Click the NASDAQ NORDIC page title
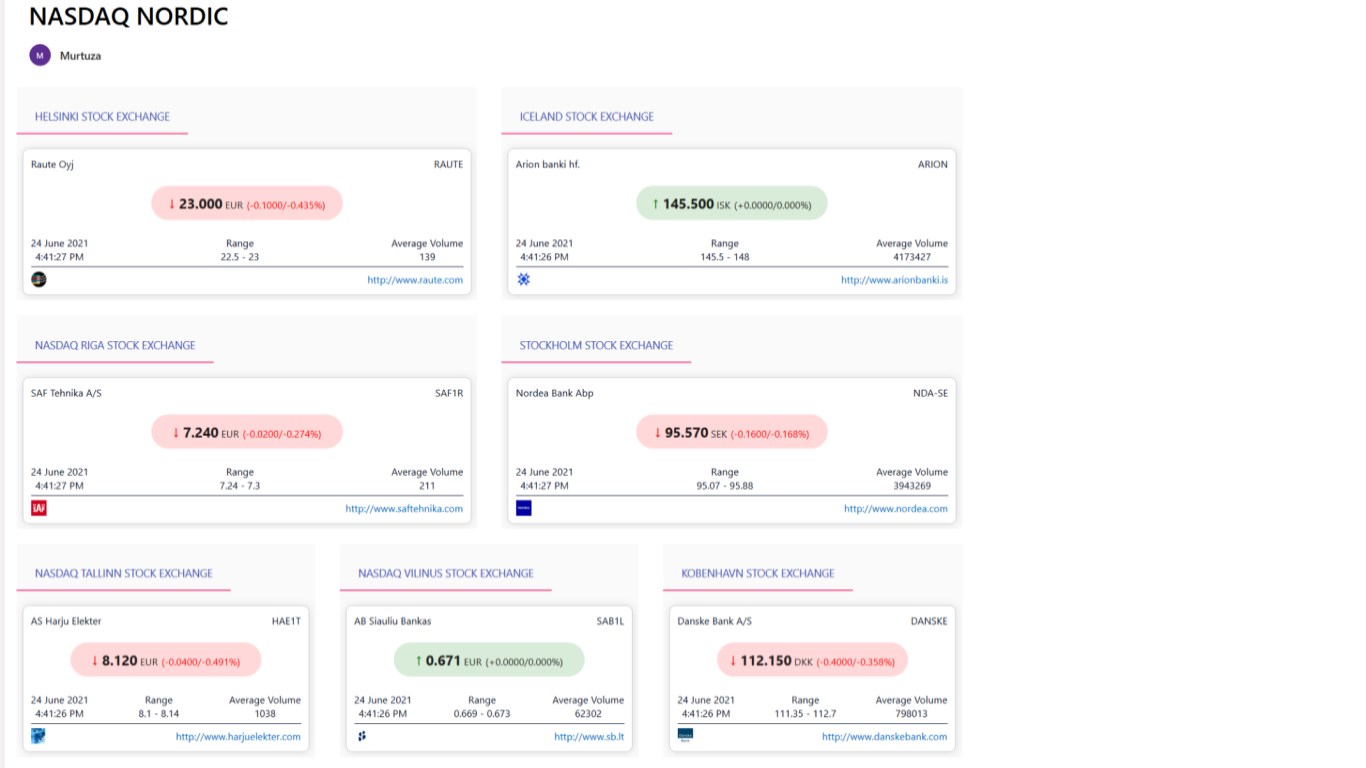 [129, 17]
